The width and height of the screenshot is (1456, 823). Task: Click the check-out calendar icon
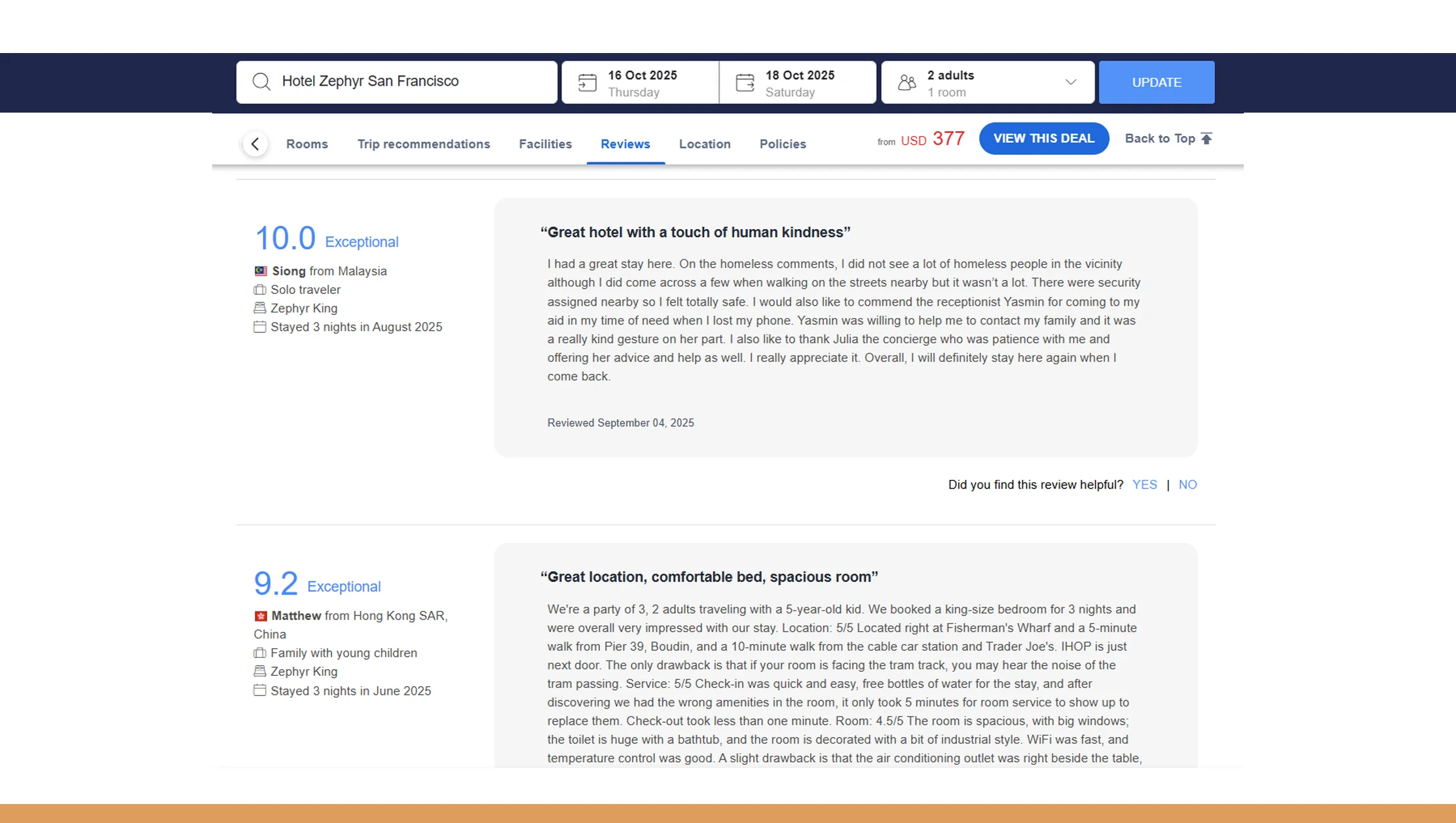[x=744, y=81]
